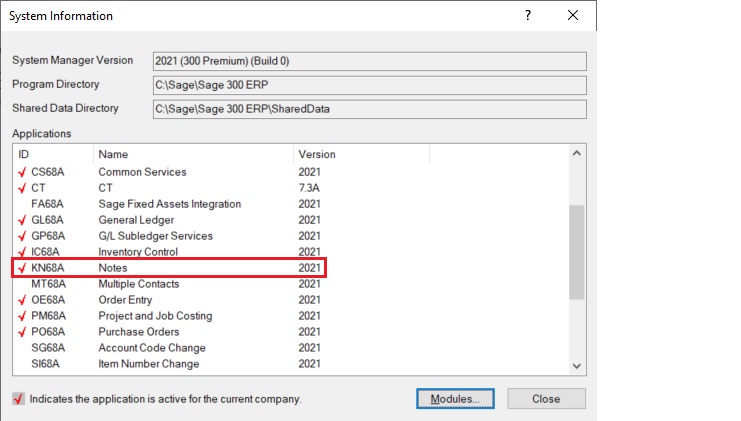This screenshot has width=741, height=421.
Task: Click the MT68A application ID
Action: pos(49,284)
